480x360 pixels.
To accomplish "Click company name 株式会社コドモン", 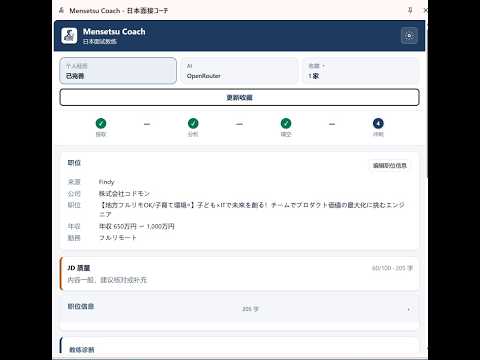I will [124, 194].
